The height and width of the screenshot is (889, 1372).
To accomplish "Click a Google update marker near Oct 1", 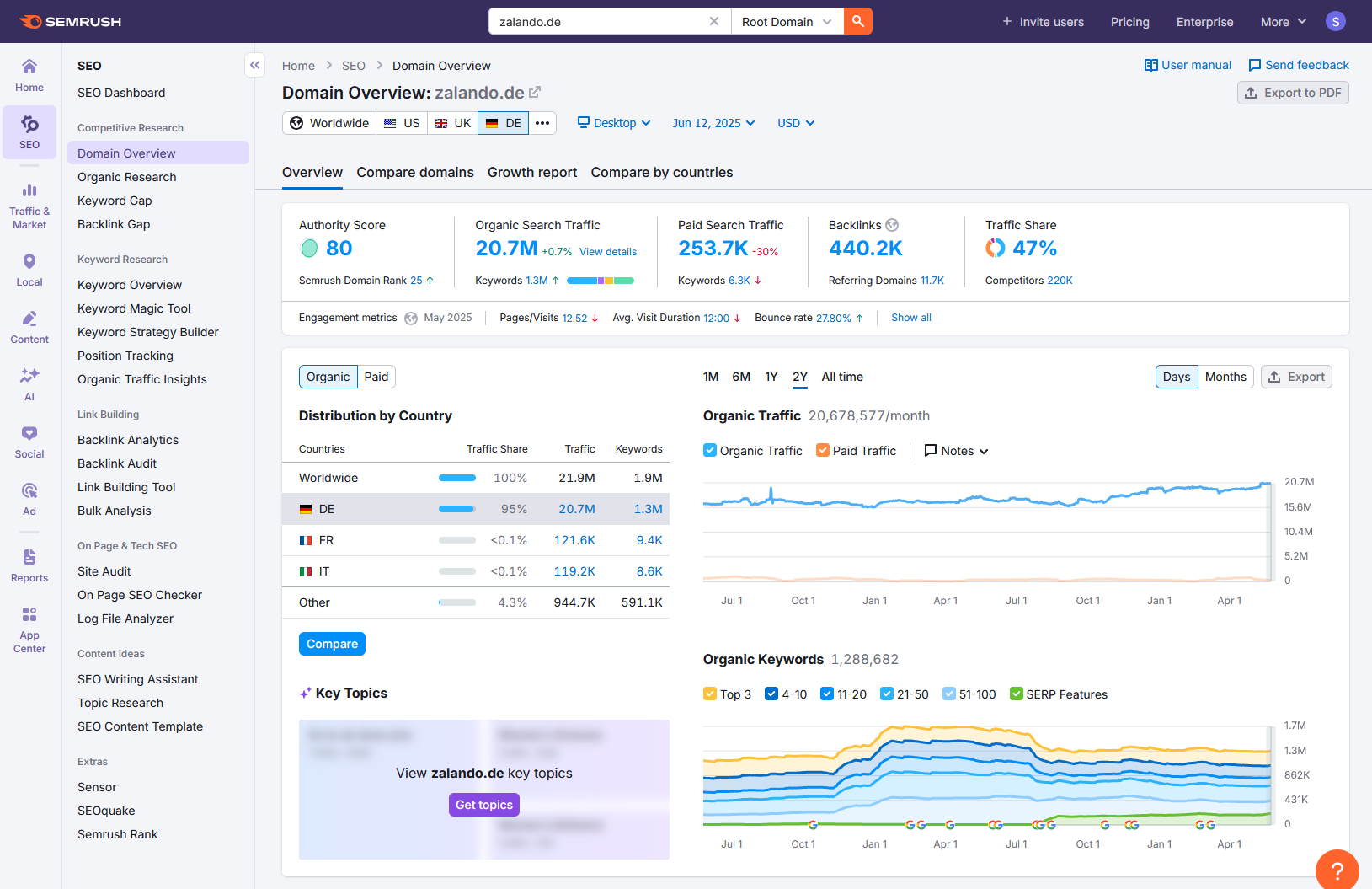I will [x=813, y=824].
